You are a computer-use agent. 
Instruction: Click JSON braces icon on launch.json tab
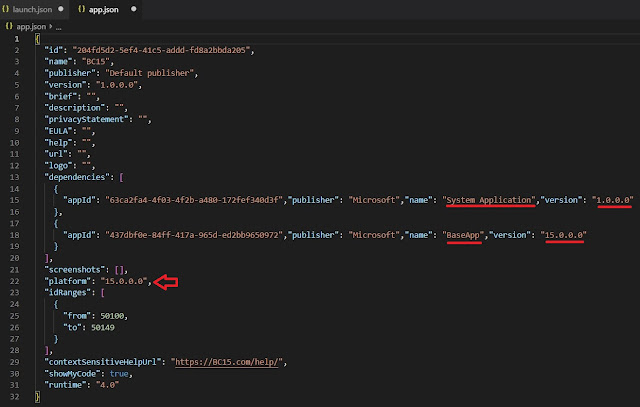(6, 9)
